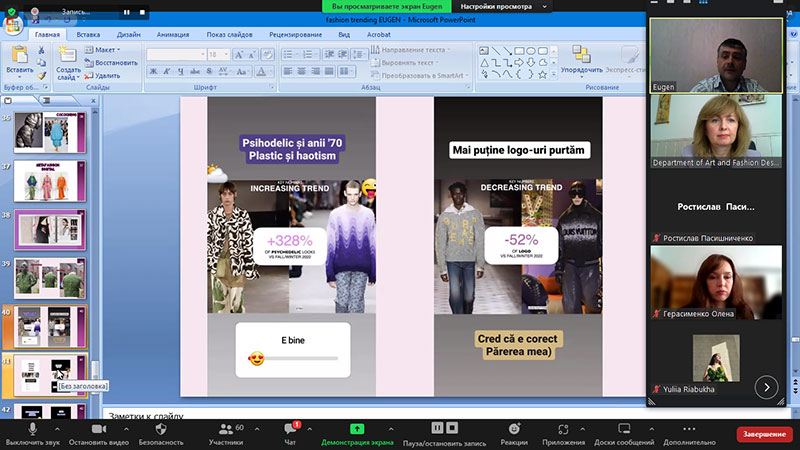Image resolution: width=800 pixels, height=450 pixels.
Task: Click the Вставить paste button
Action: click(19, 62)
